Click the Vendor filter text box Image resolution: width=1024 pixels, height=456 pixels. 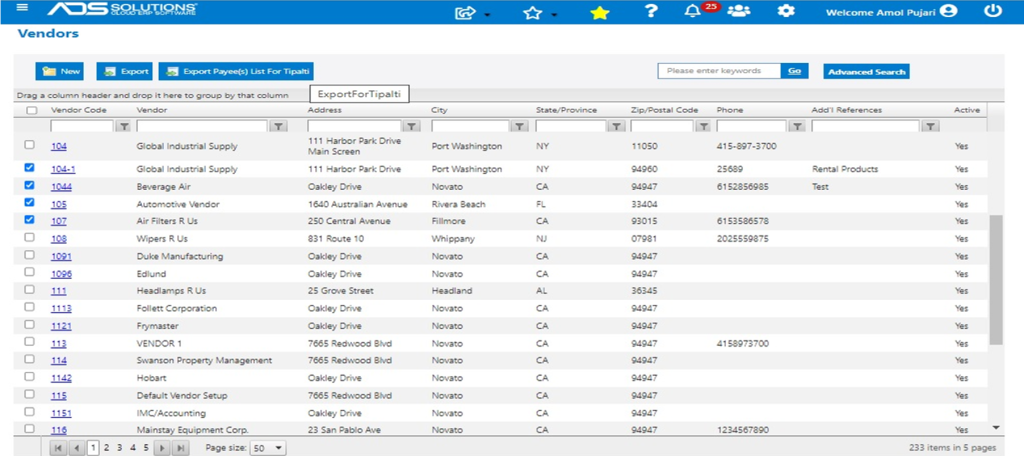[x=202, y=126]
